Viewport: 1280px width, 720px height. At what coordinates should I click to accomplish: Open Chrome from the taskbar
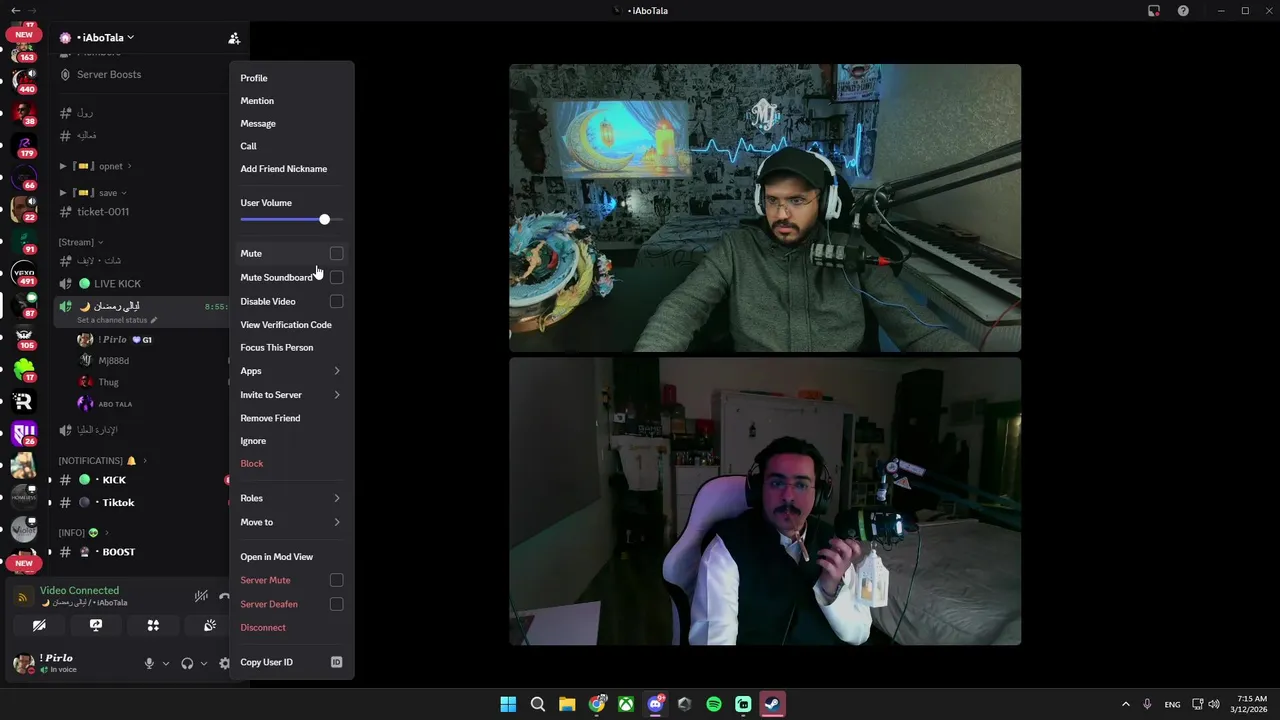click(596, 704)
